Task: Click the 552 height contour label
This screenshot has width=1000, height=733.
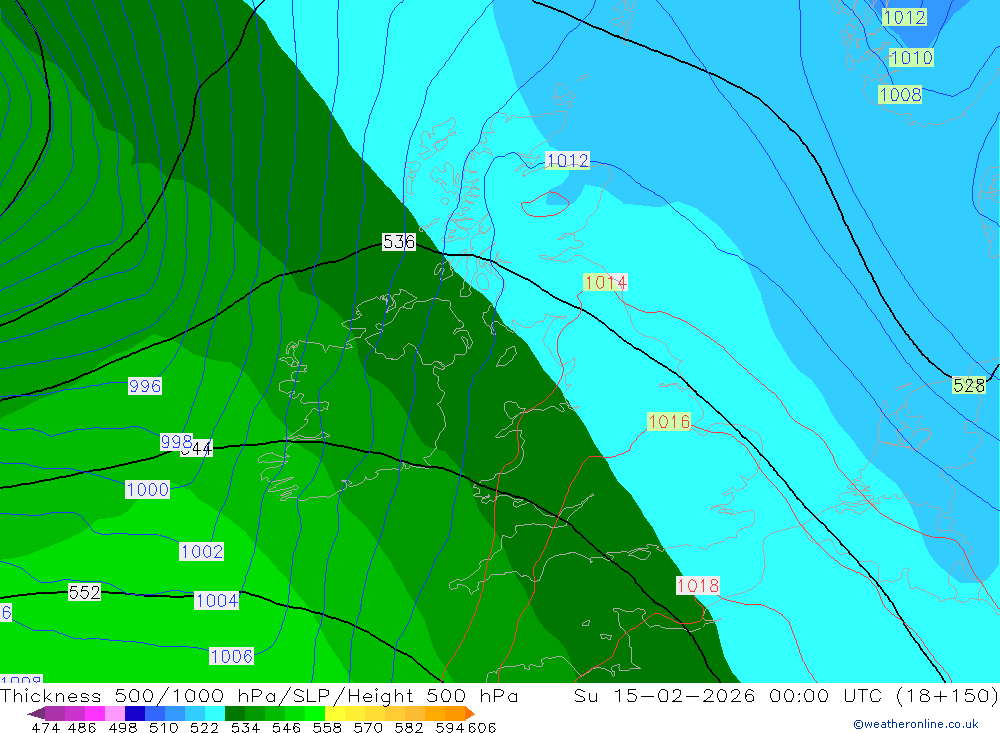Action: pos(84,592)
